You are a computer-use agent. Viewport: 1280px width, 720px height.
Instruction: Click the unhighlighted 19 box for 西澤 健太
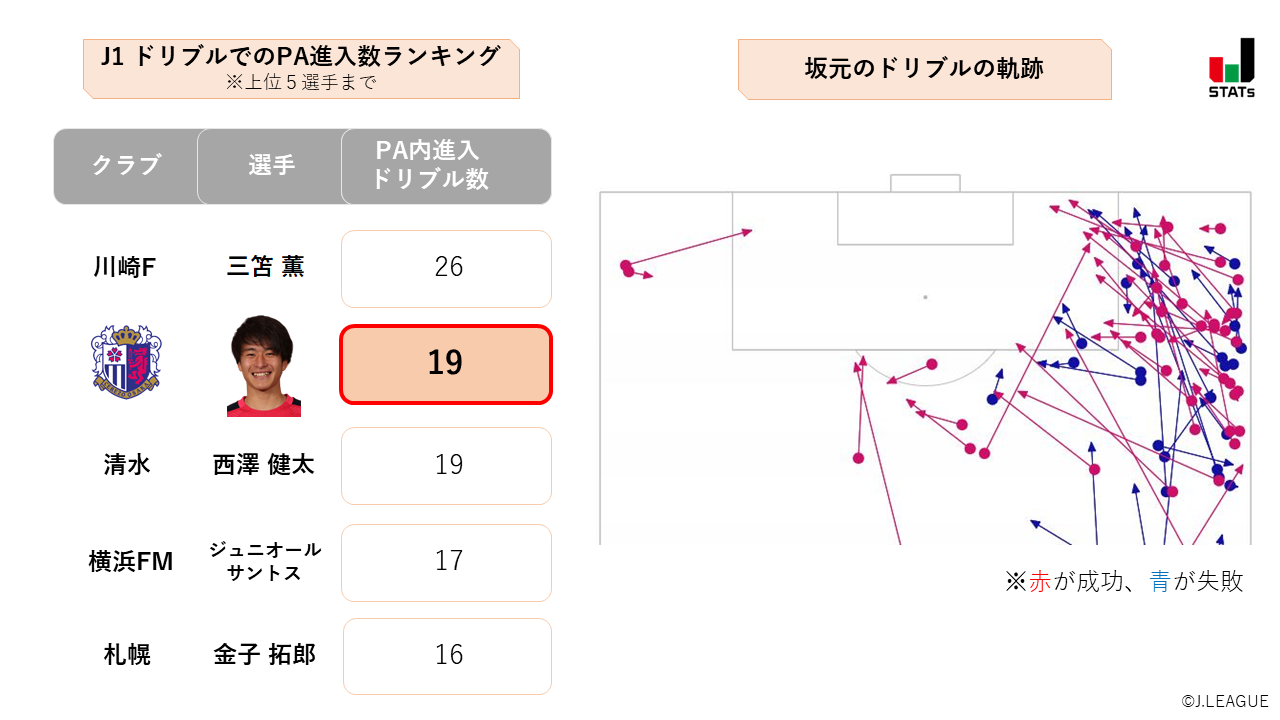[x=446, y=466]
